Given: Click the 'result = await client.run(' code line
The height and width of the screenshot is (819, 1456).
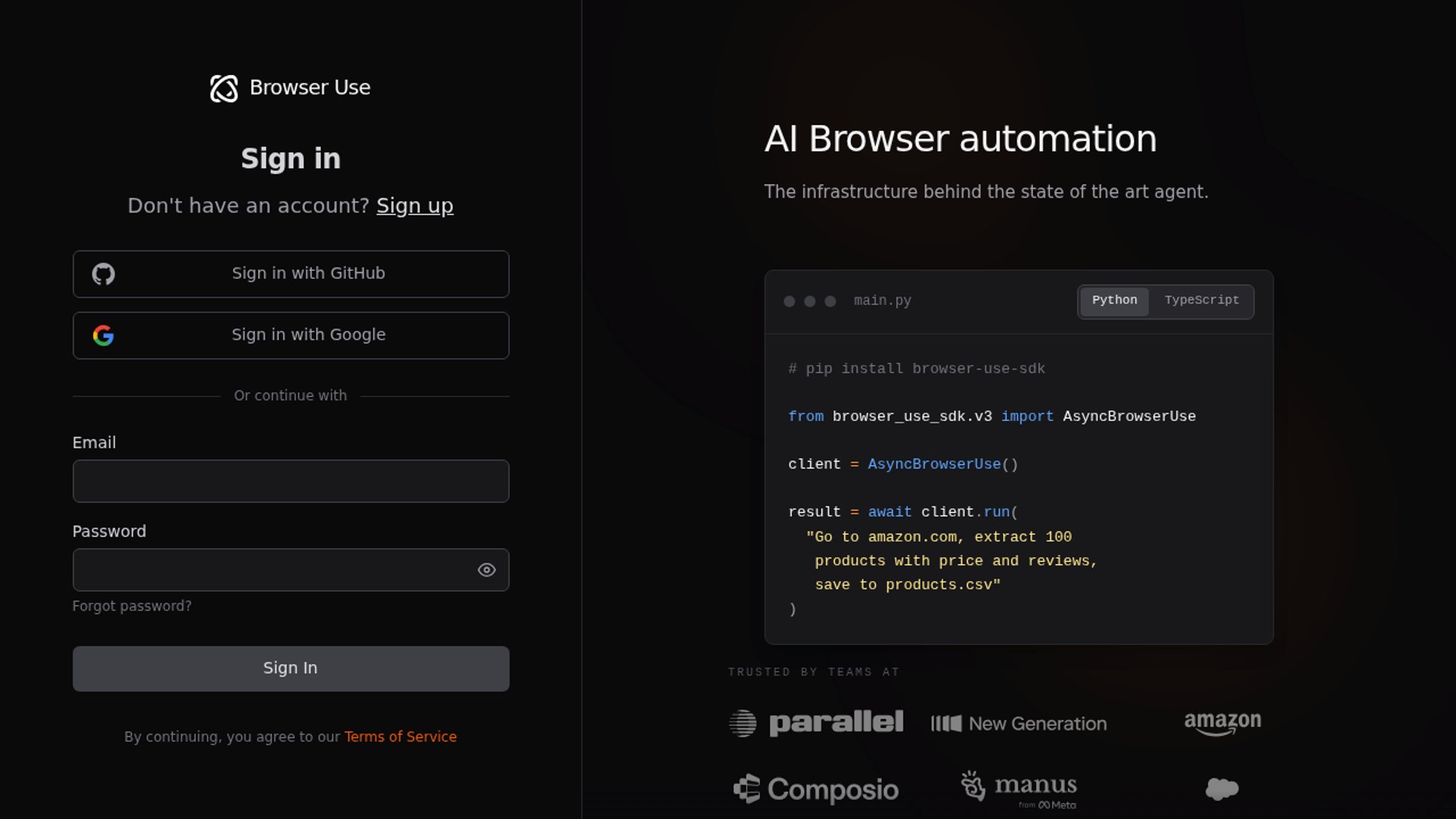Looking at the screenshot, I should (x=902, y=512).
